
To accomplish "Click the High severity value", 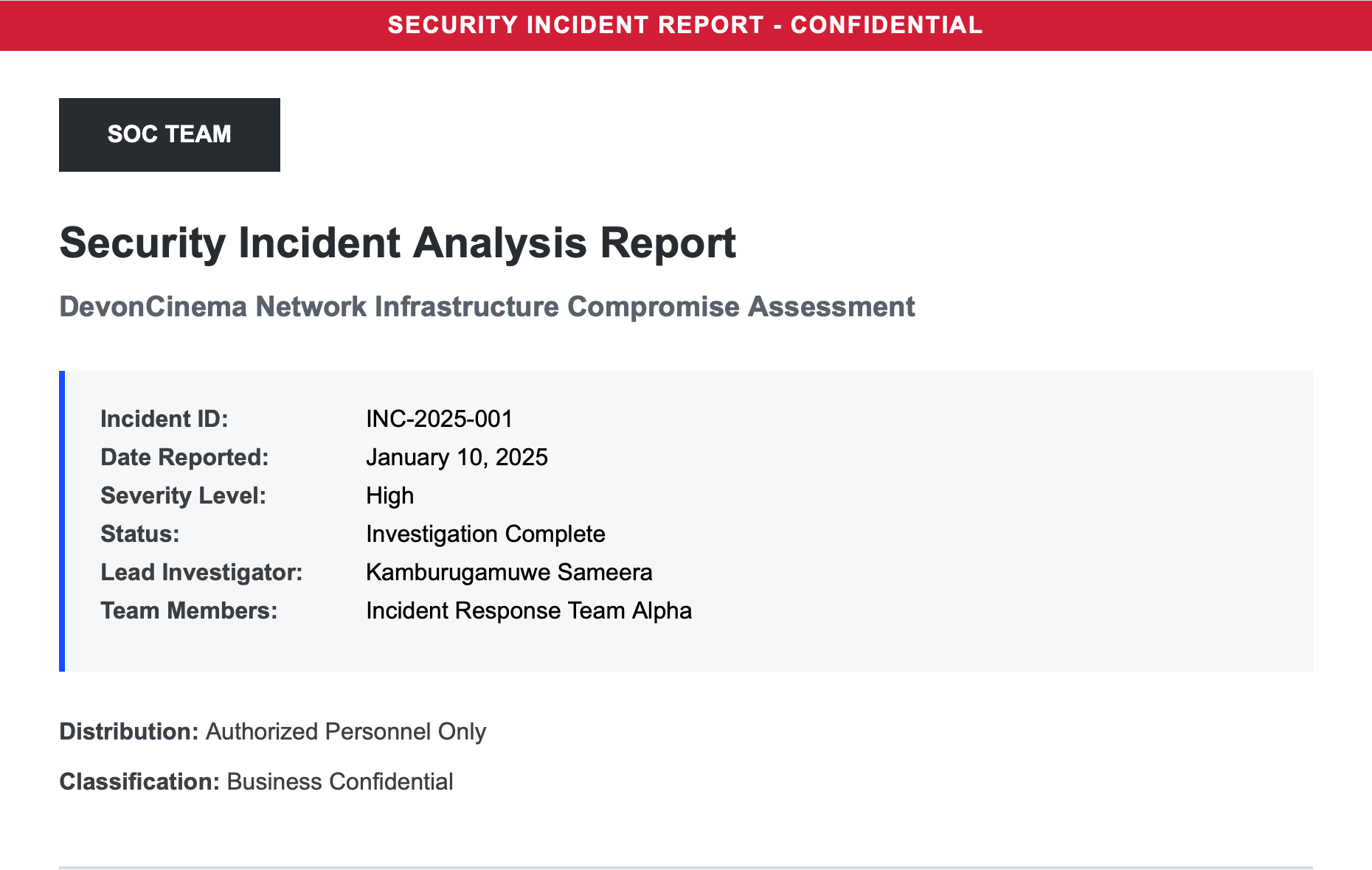I will [x=389, y=495].
